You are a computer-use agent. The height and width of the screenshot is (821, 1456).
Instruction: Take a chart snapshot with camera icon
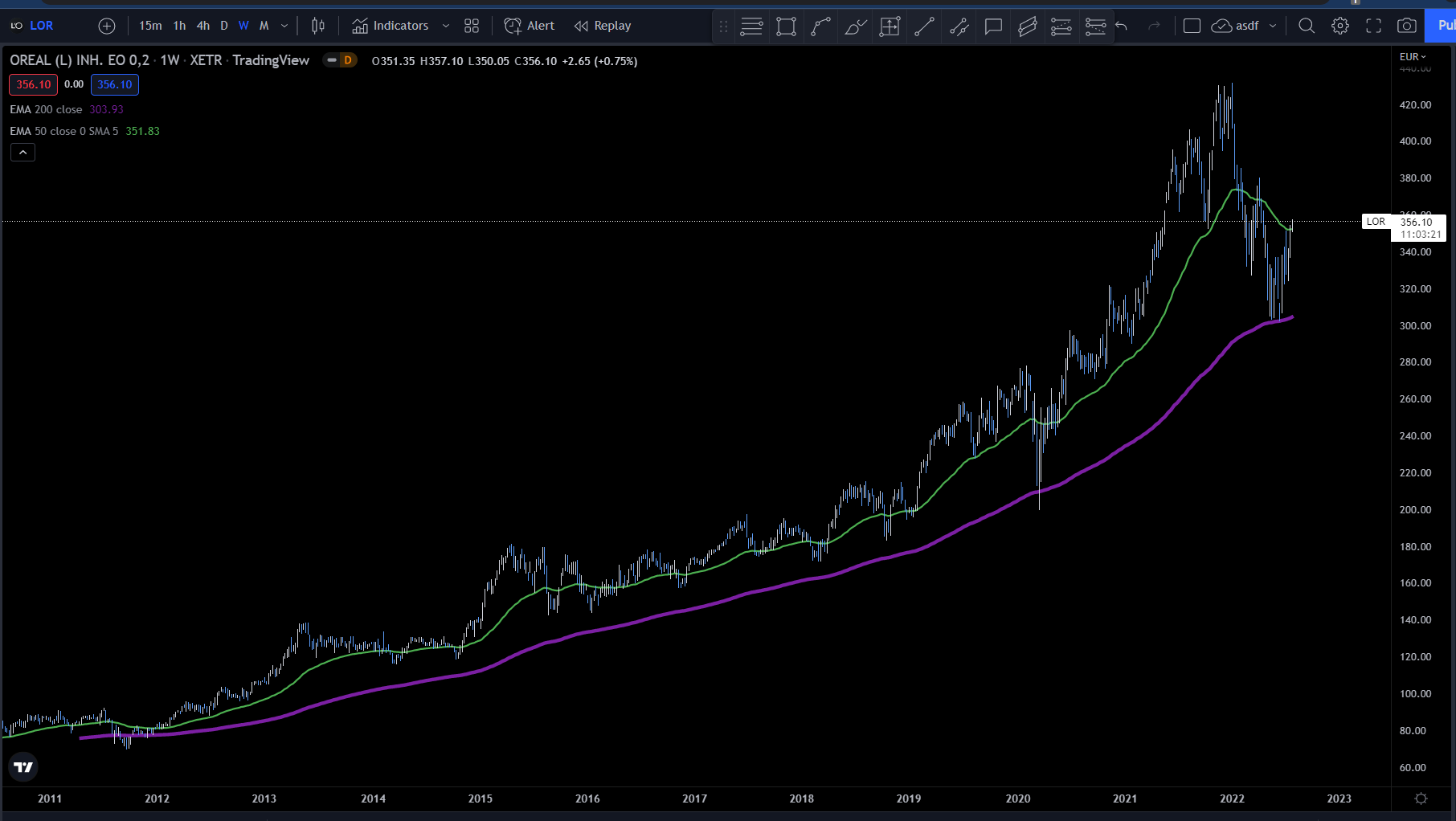coord(1406,26)
